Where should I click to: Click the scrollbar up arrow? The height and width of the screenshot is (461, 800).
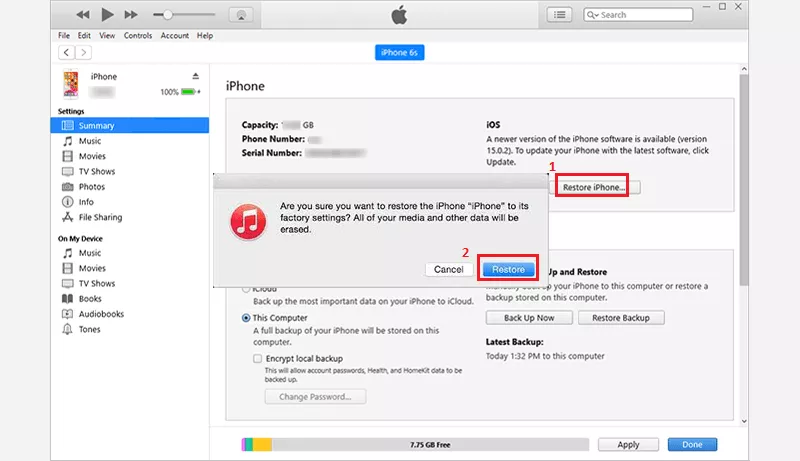click(744, 69)
